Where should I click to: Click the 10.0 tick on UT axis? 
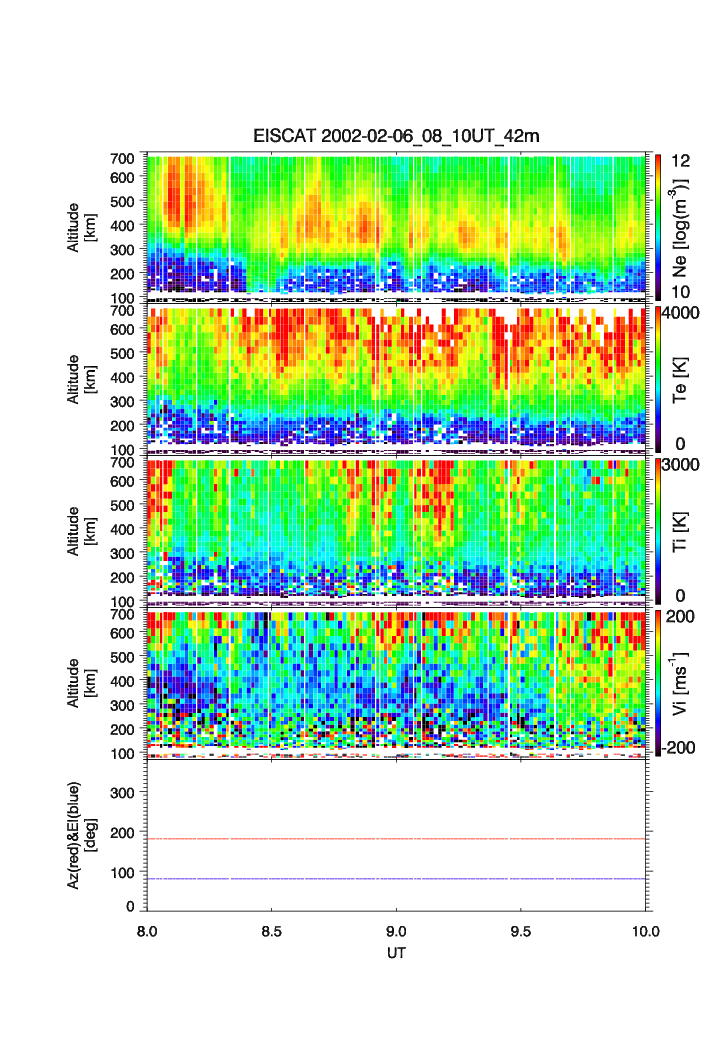point(645,930)
